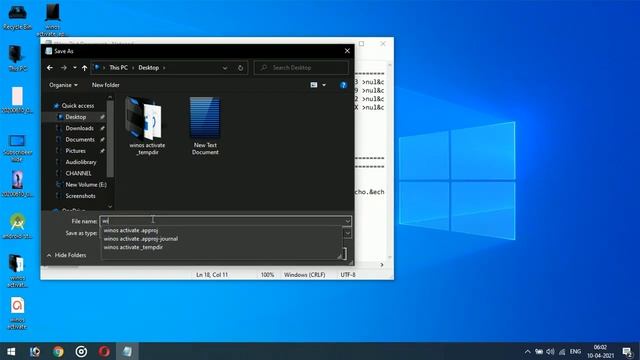Change the view layout icon
The height and width of the screenshot is (360, 640).
[x=313, y=85]
